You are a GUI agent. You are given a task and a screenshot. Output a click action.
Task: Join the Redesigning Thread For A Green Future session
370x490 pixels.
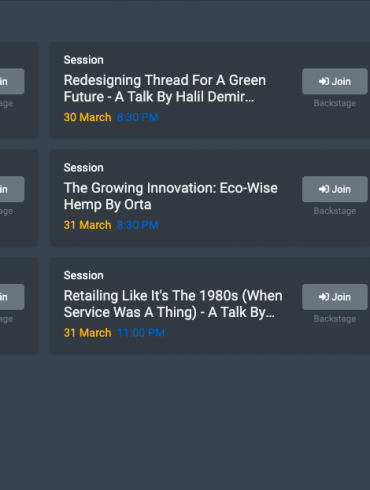(x=335, y=81)
